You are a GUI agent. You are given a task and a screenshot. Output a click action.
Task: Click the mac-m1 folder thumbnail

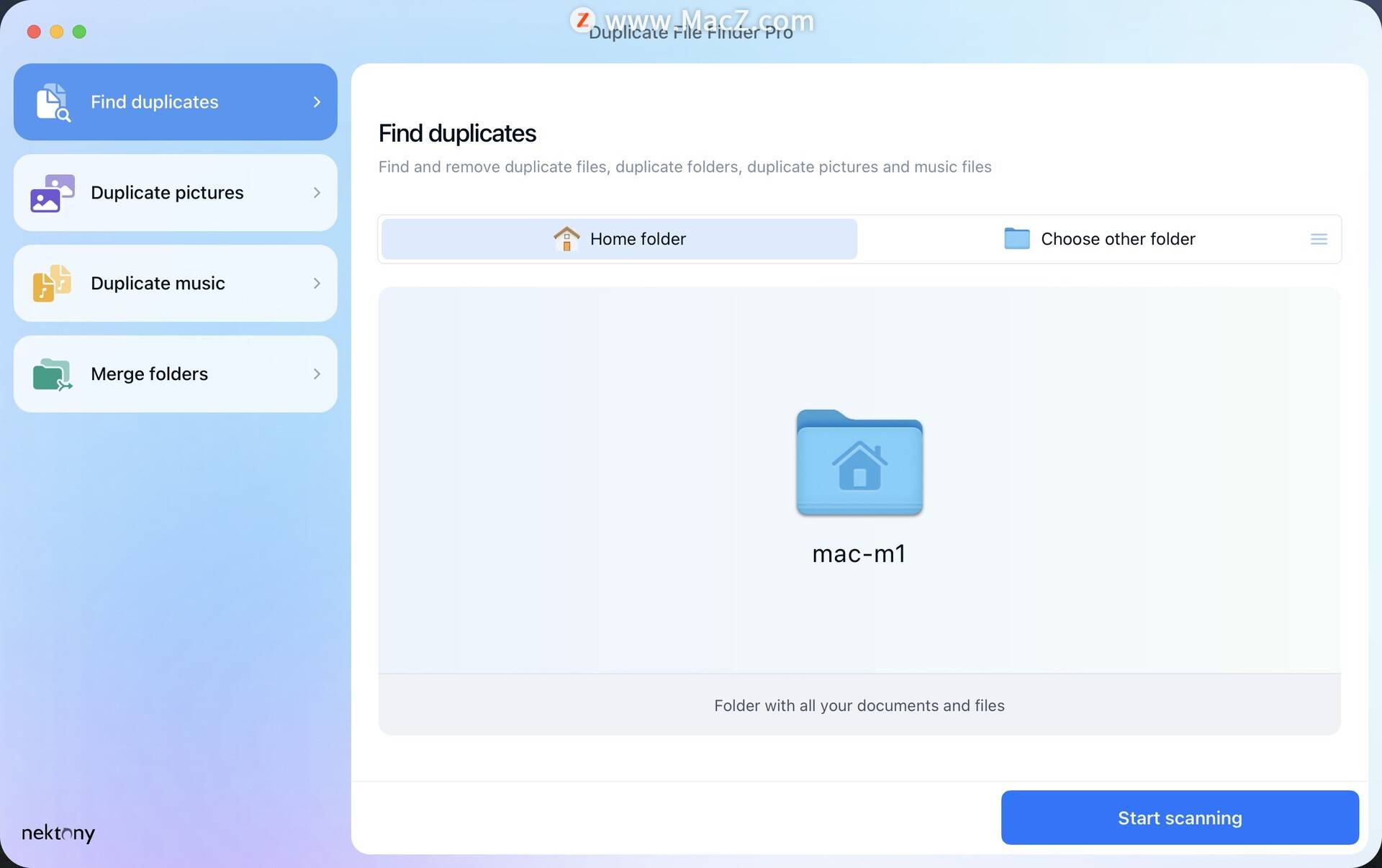[x=859, y=462]
